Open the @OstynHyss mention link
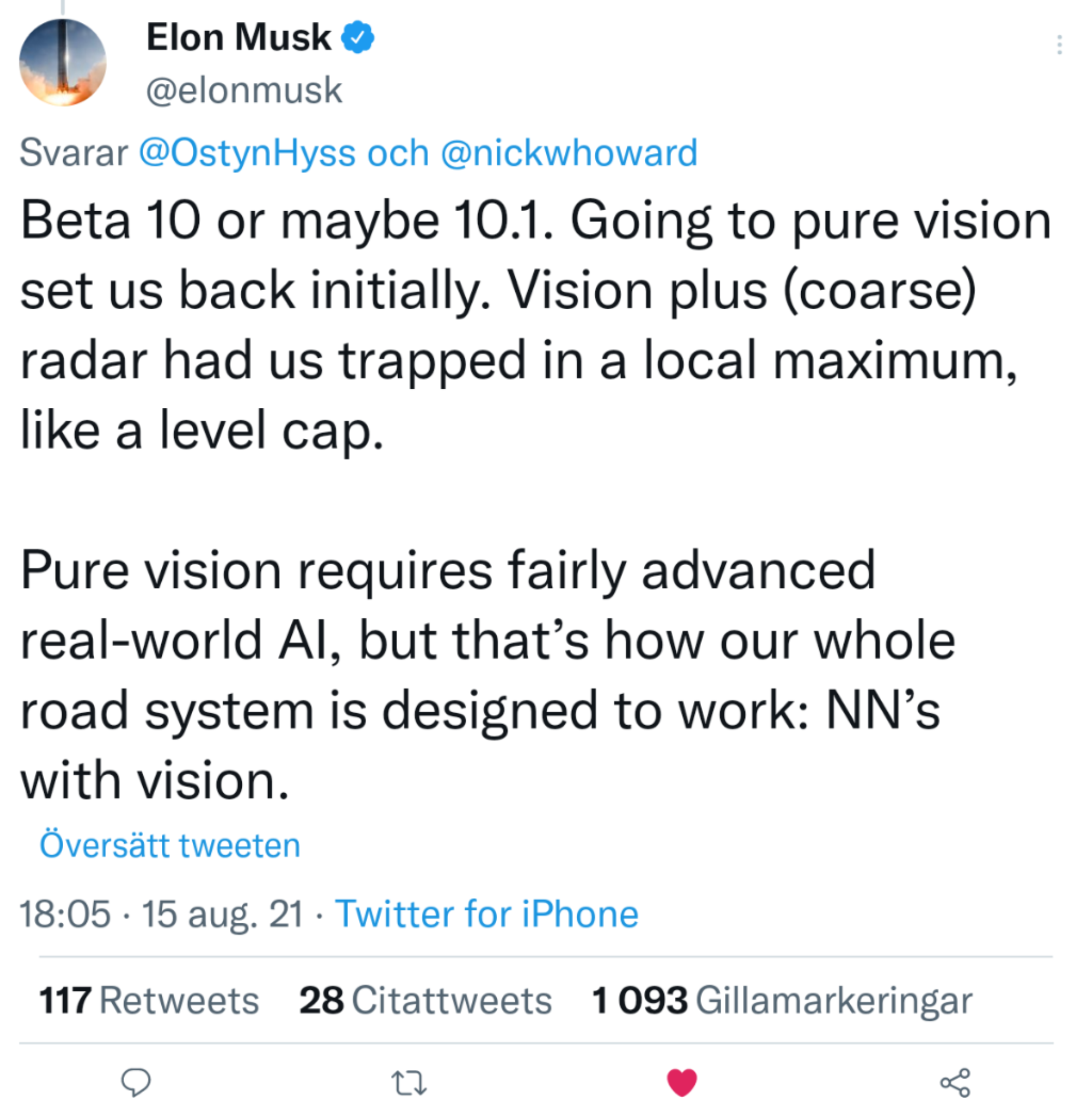The width and height of the screenshot is (1092, 1115). point(247,154)
